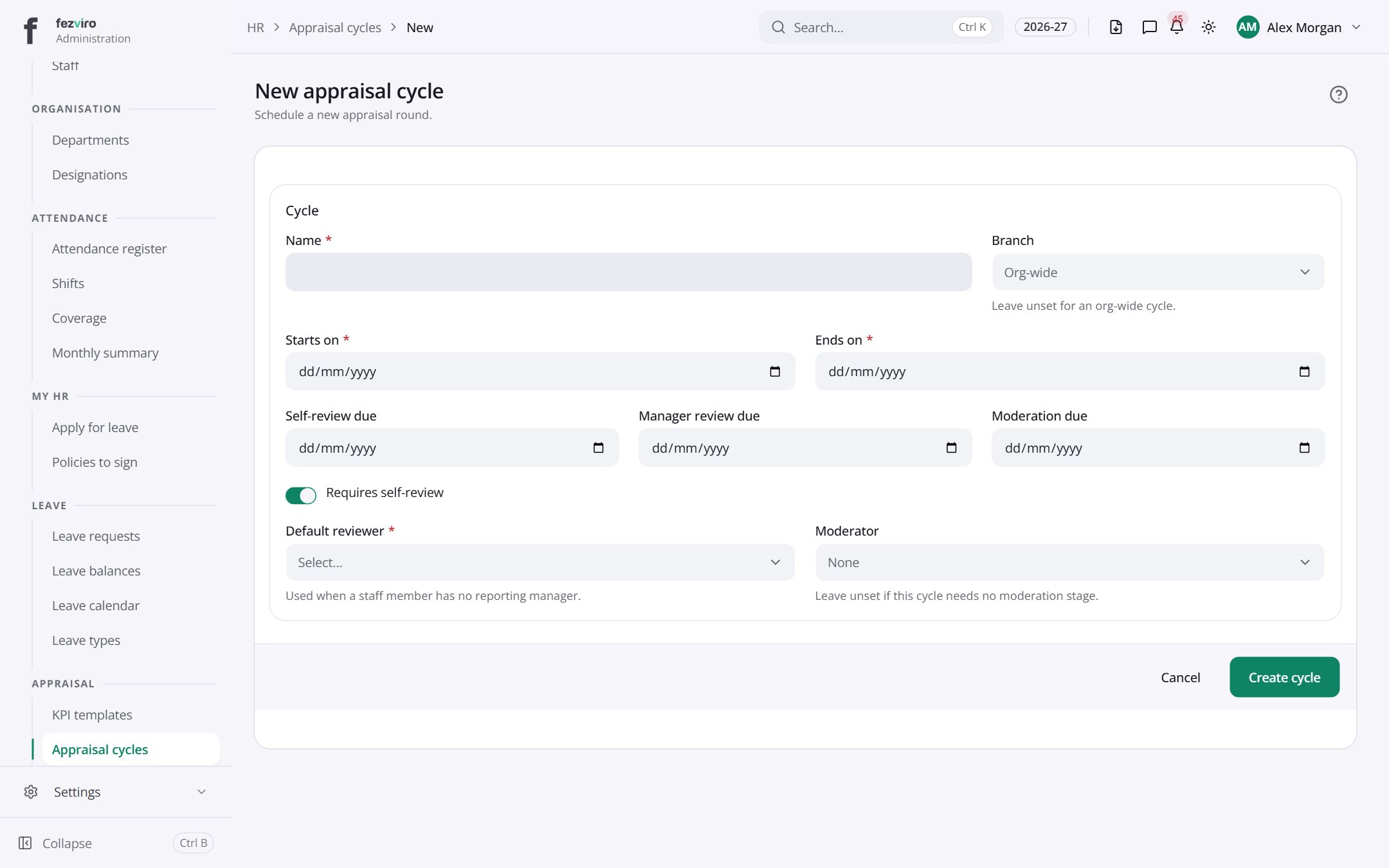Open calendar picker for Ends on
This screenshot has width=1389, height=868.
tap(1304, 372)
